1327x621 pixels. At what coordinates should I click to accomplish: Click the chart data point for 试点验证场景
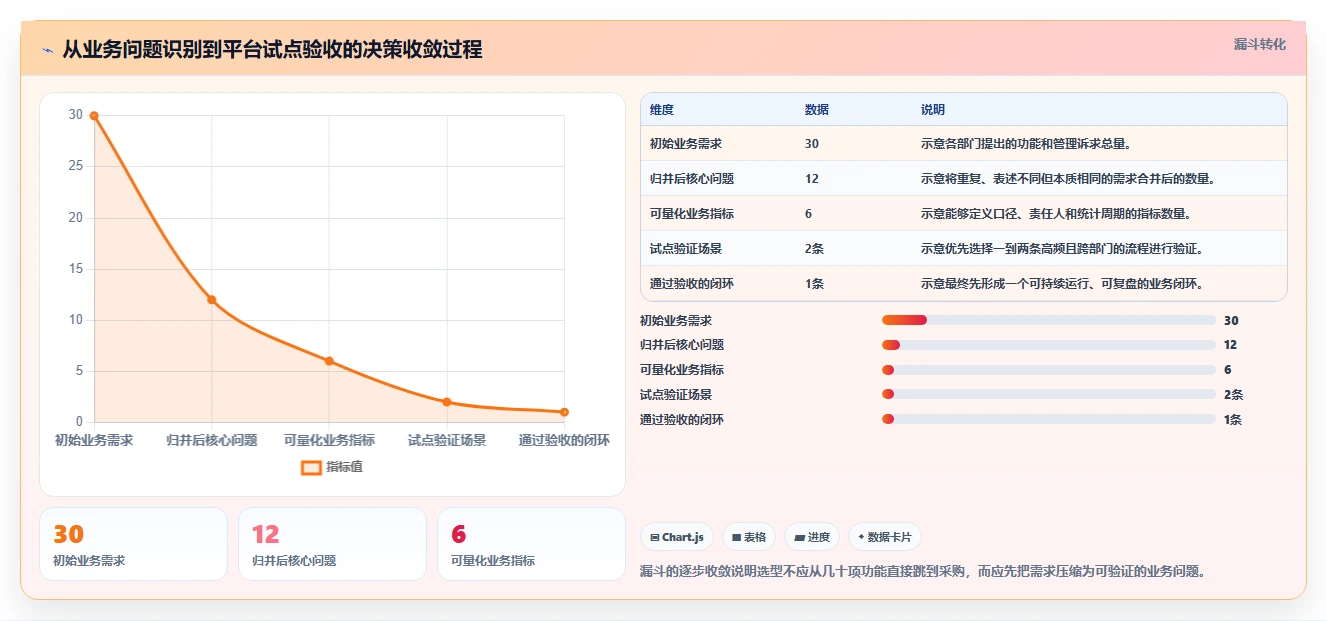coord(447,402)
